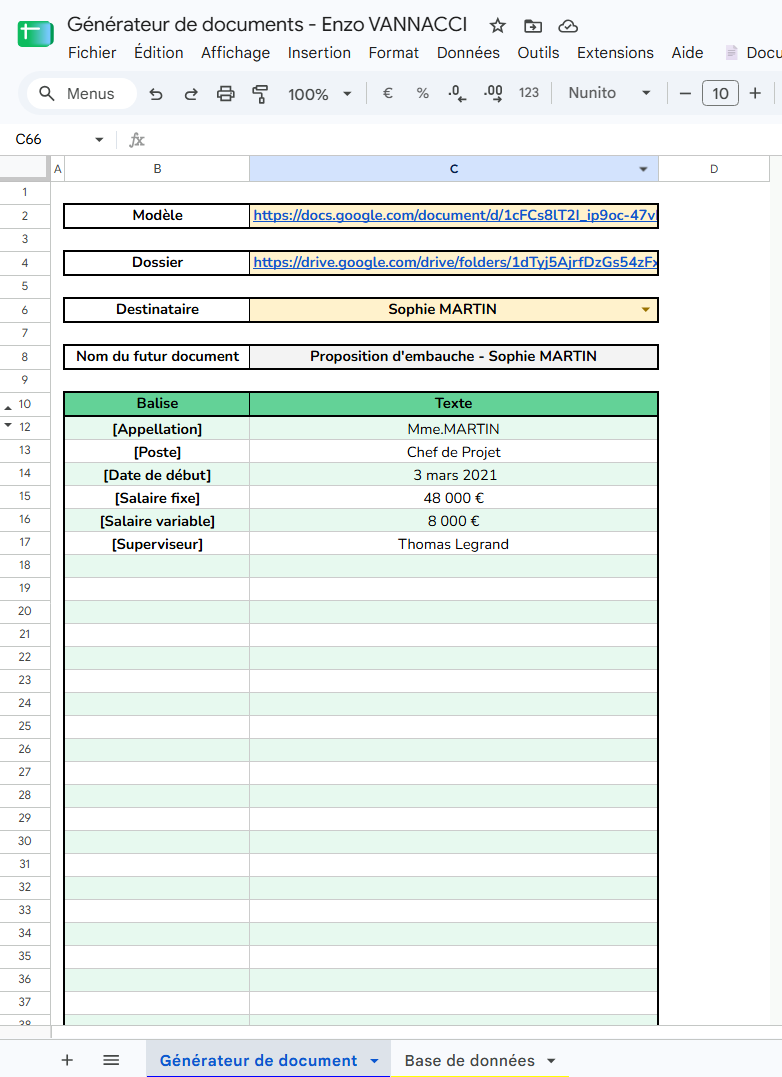Open the Dossier drive.google.com folder link

pyautogui.click(x=455, y=262)
